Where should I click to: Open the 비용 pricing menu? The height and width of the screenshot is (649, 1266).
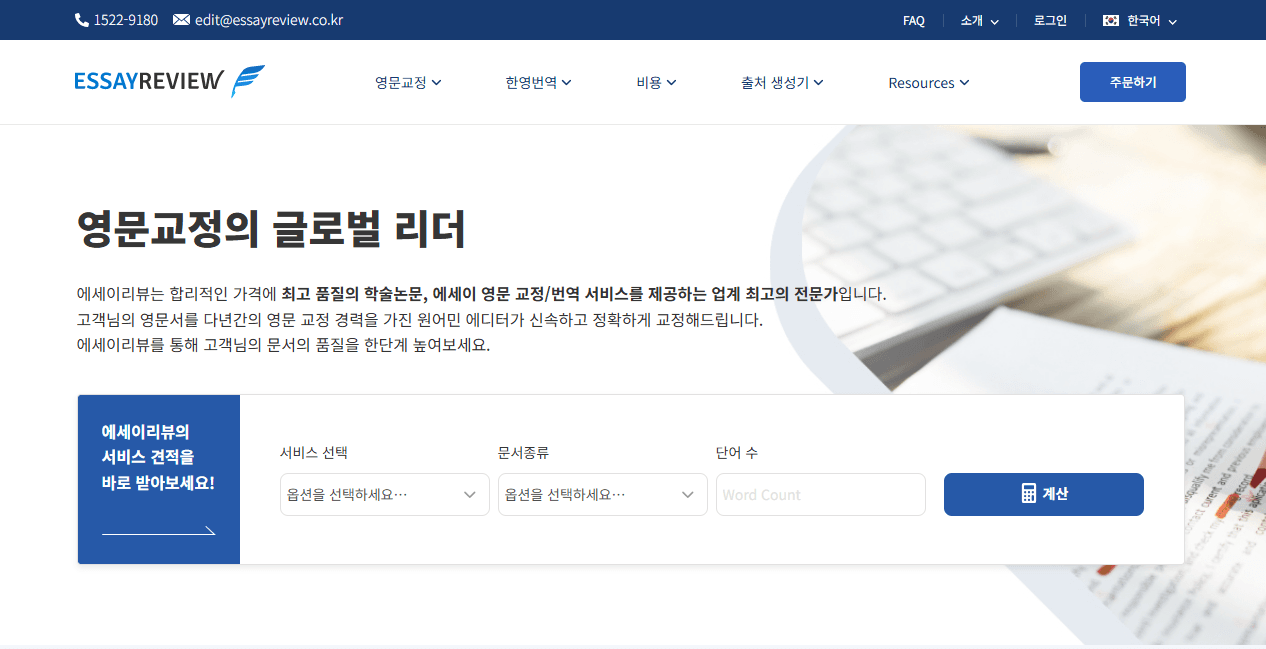(655, 83)
